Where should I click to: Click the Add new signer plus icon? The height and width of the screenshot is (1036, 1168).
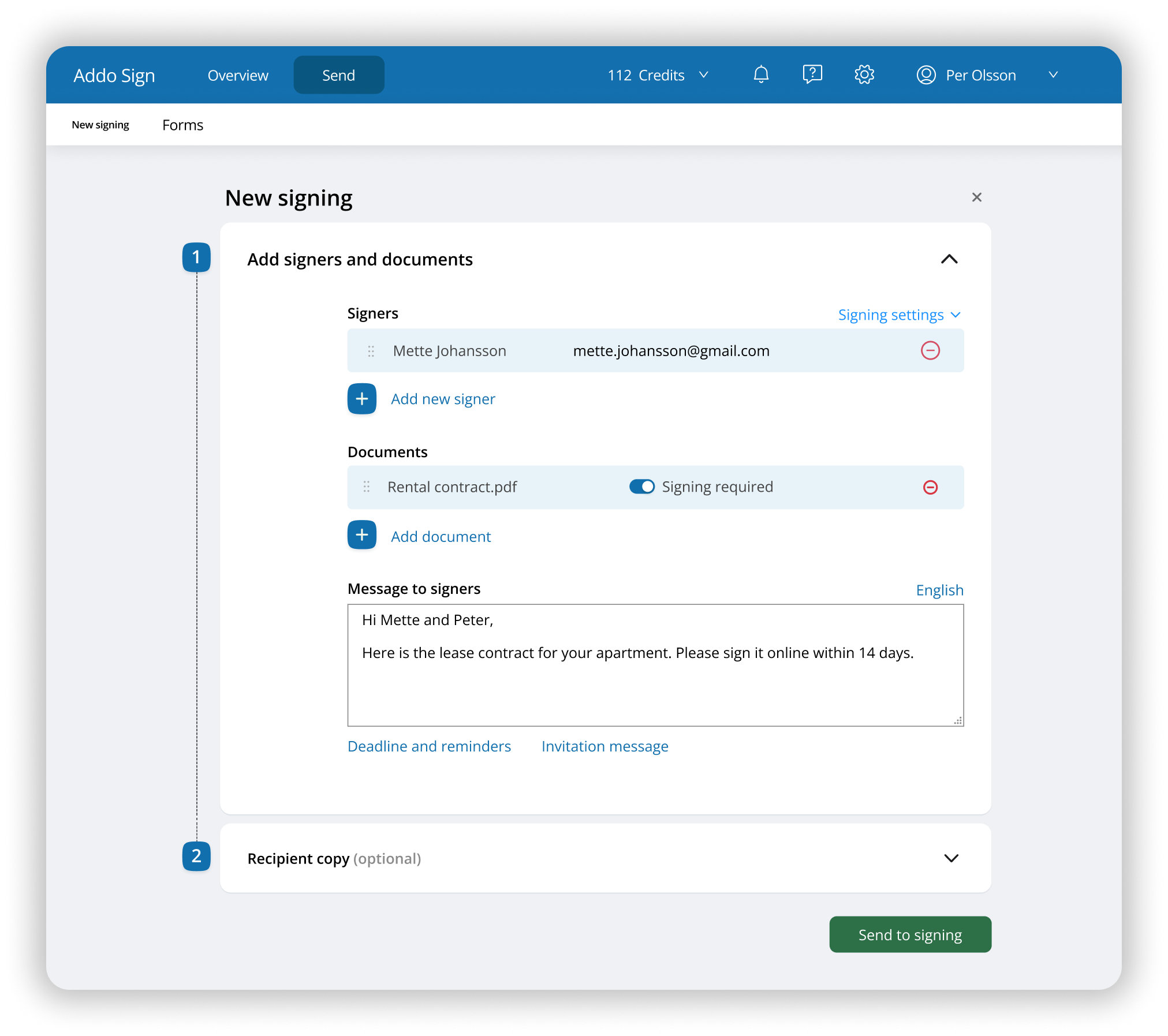click(x=361, y=399)
